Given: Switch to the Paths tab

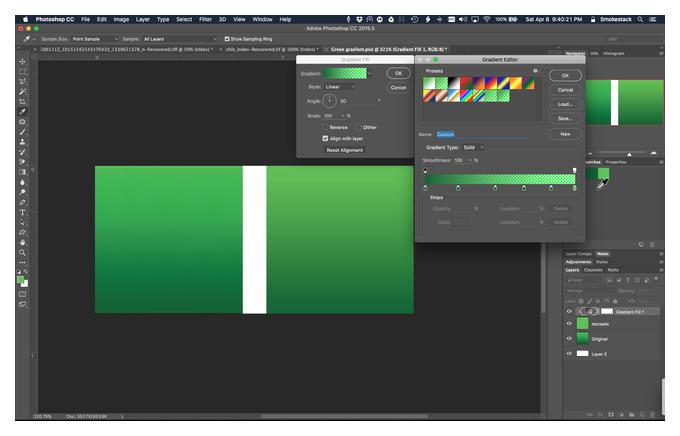Looking at the screenshot, I should (613, 270).
